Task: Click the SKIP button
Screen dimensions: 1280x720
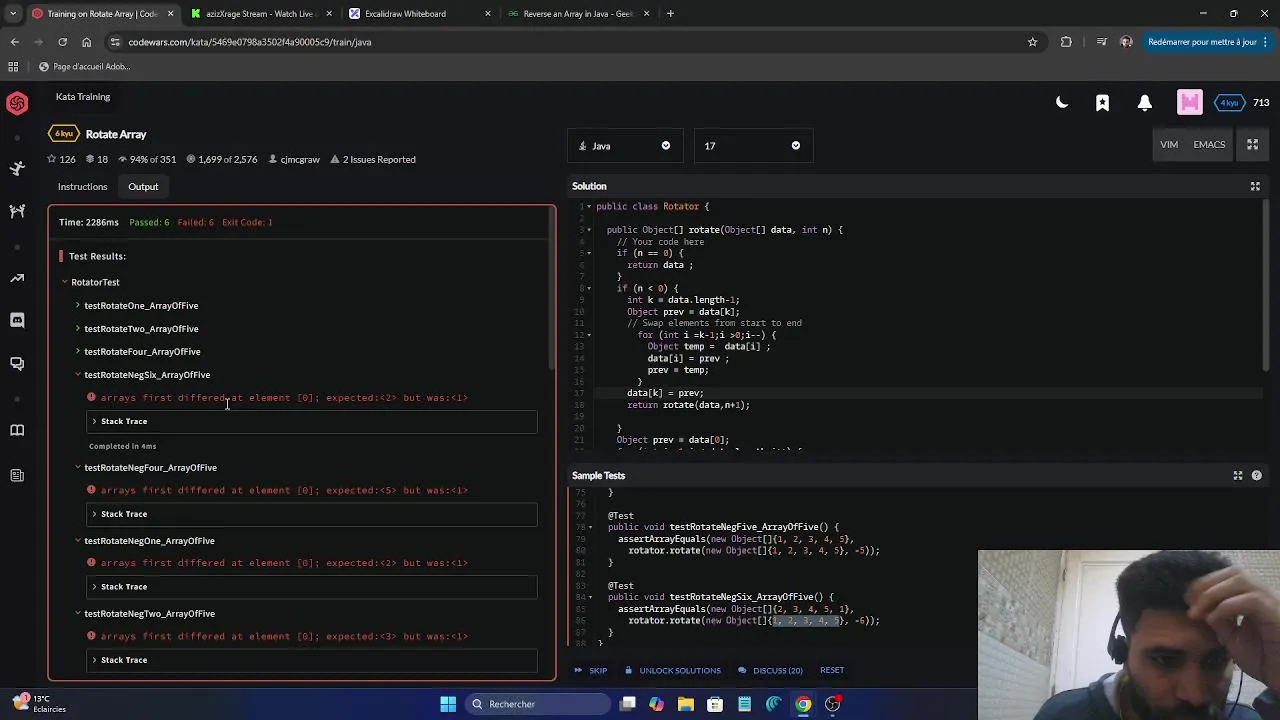Action: pos(591,671)
